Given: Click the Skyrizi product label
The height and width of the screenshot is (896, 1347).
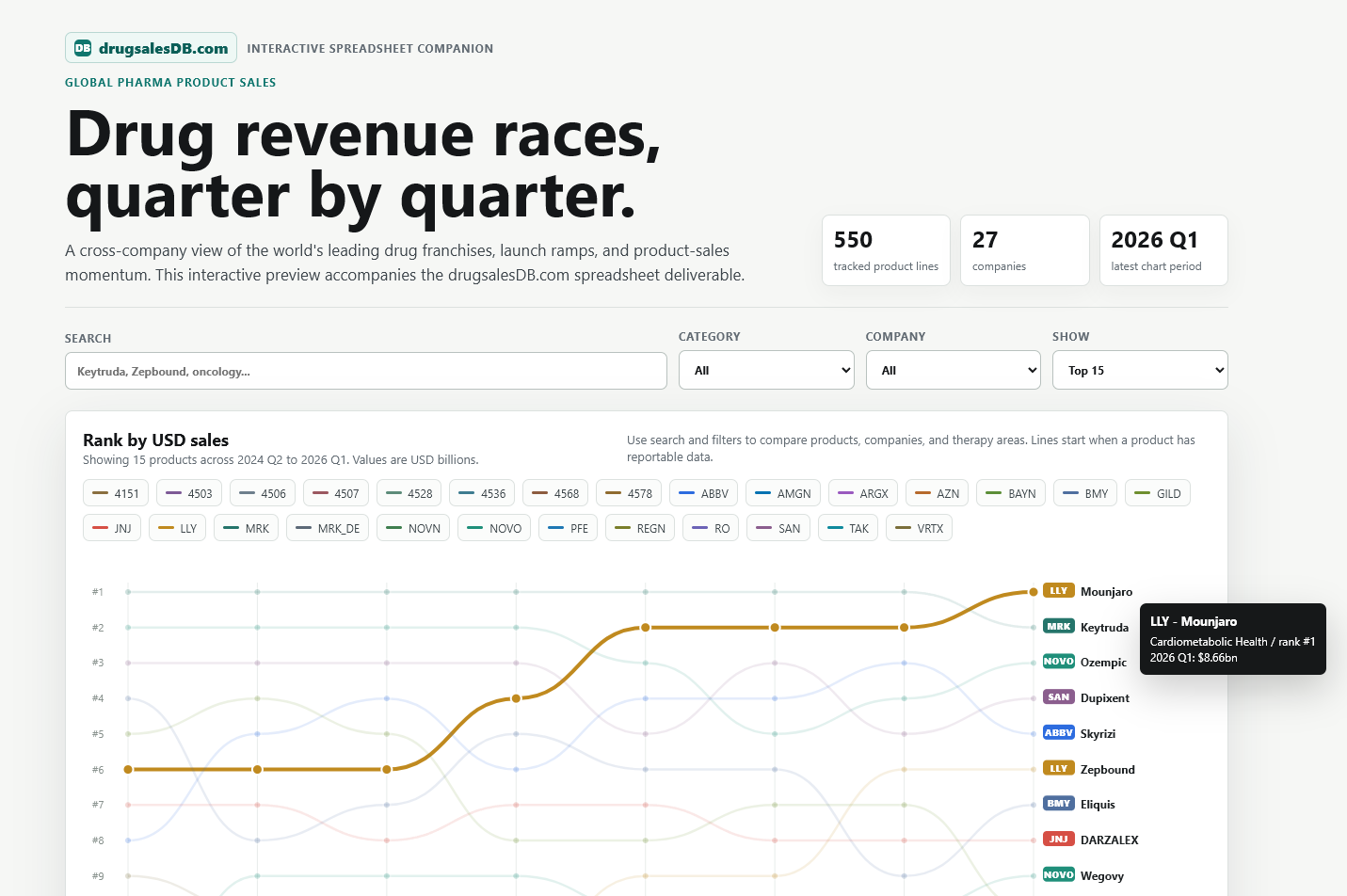Looking at the screenshot, I should [x=1098, y=734].
